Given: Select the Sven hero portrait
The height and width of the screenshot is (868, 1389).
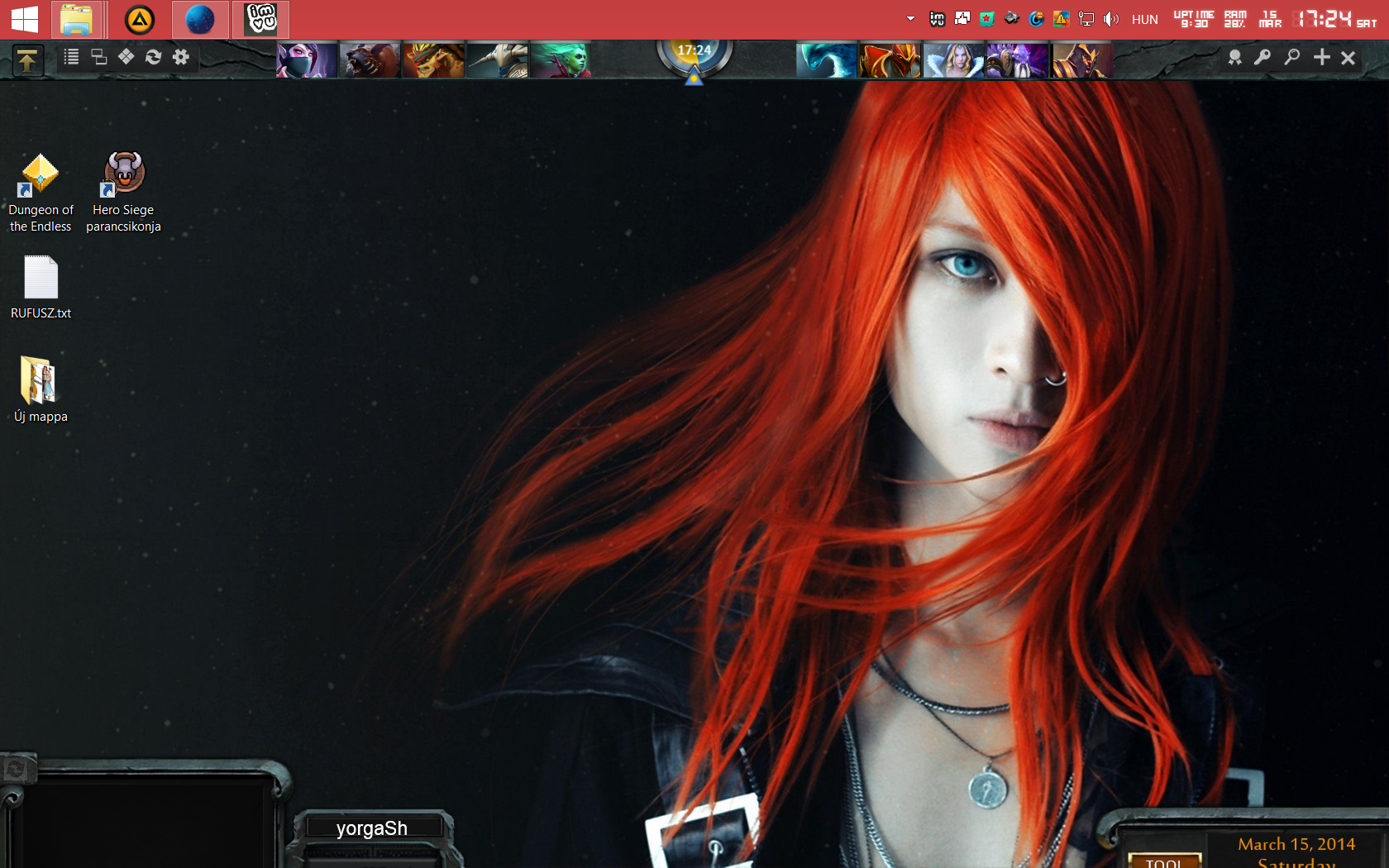Looking at the screenshot, I should click(x=497, y=60).
